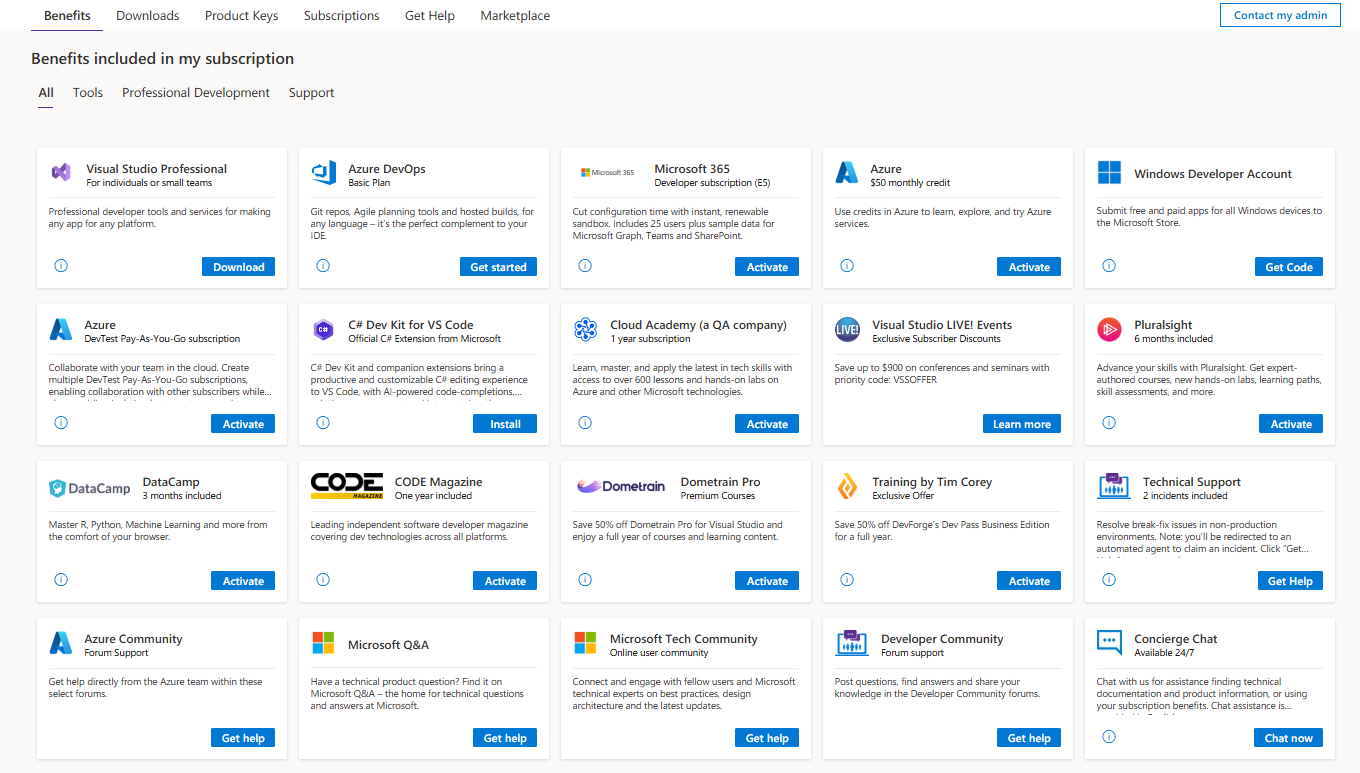Click the Windows Developer Account logo icon
The image size is (1360, 773).
(x=1109, y=173)
